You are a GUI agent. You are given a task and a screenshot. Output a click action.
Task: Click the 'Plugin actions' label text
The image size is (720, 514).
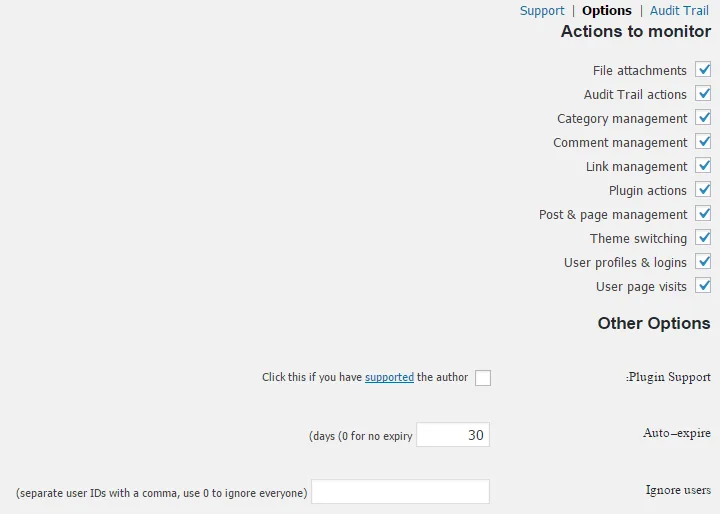pos(648,190)
